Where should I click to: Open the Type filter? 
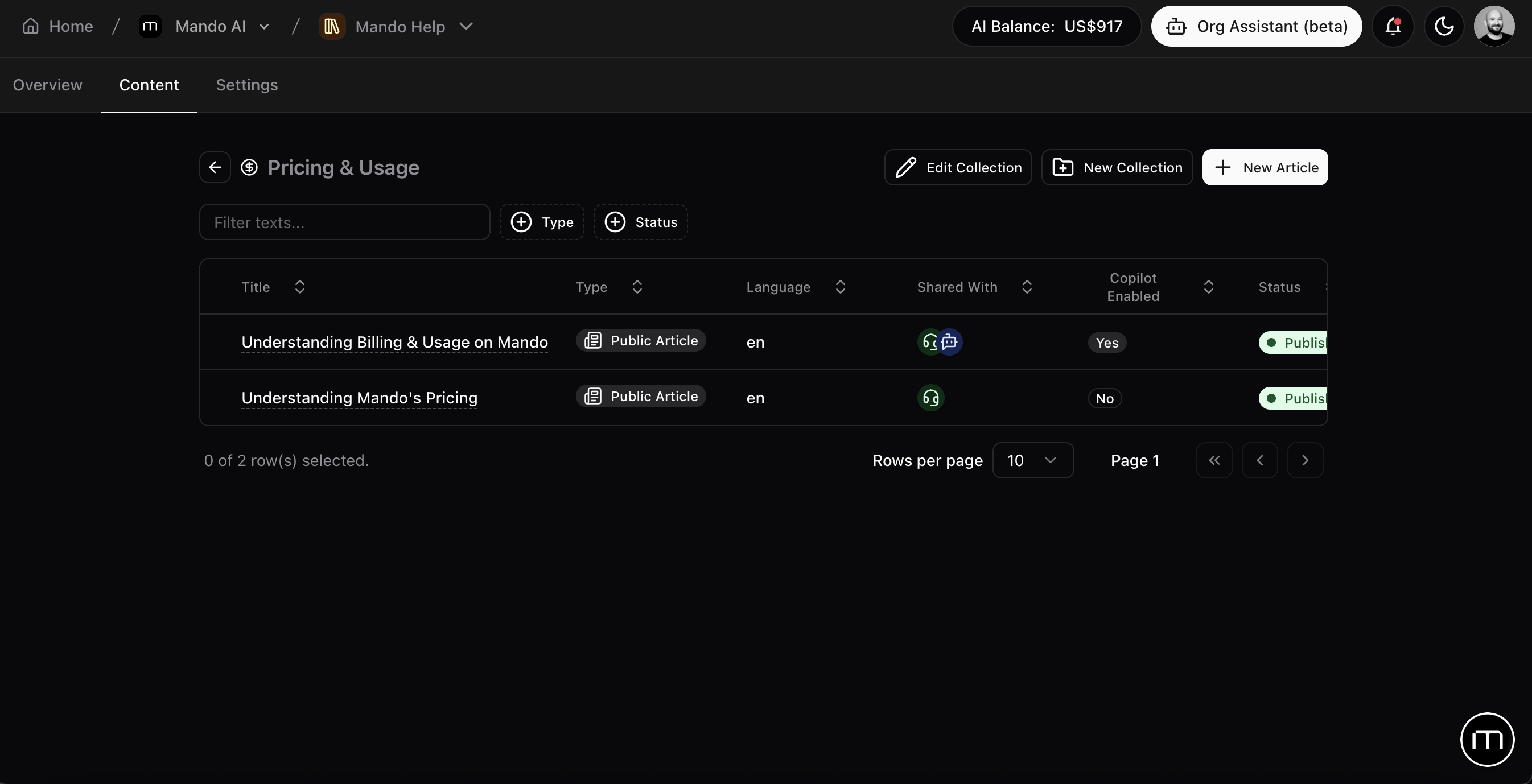541,222
